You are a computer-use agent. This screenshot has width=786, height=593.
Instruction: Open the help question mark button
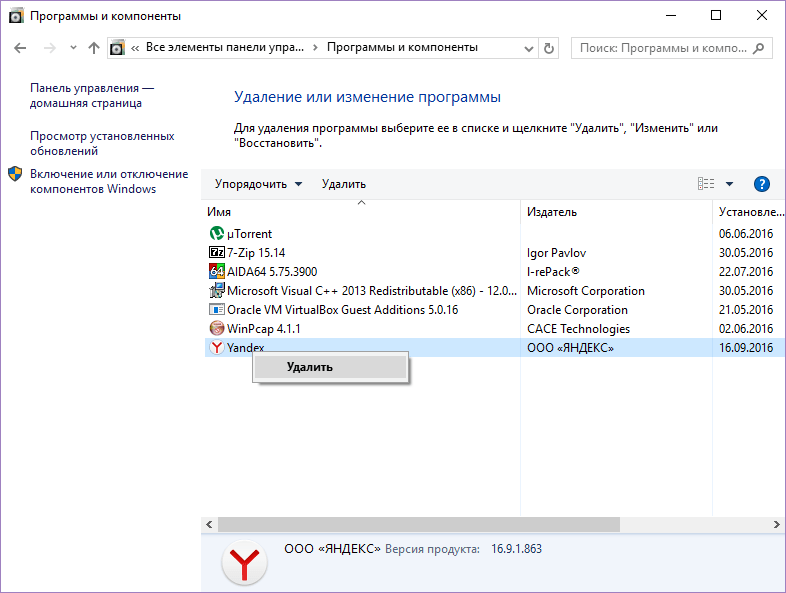tap(761, 184)
